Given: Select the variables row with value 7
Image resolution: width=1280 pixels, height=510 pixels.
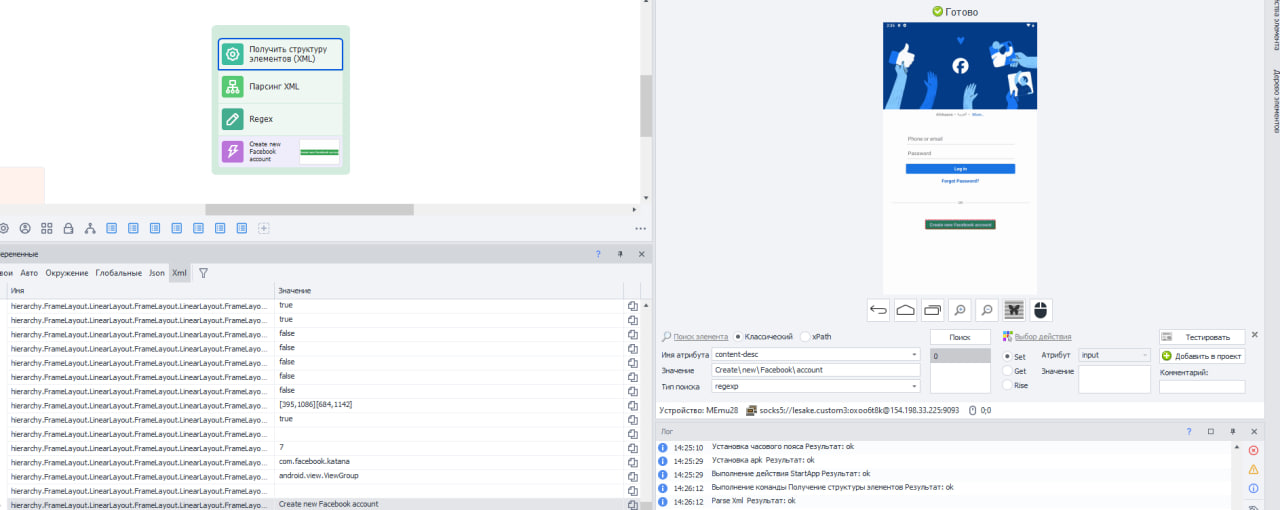Looking at the screenshot, I should click(x=320, y=447).
